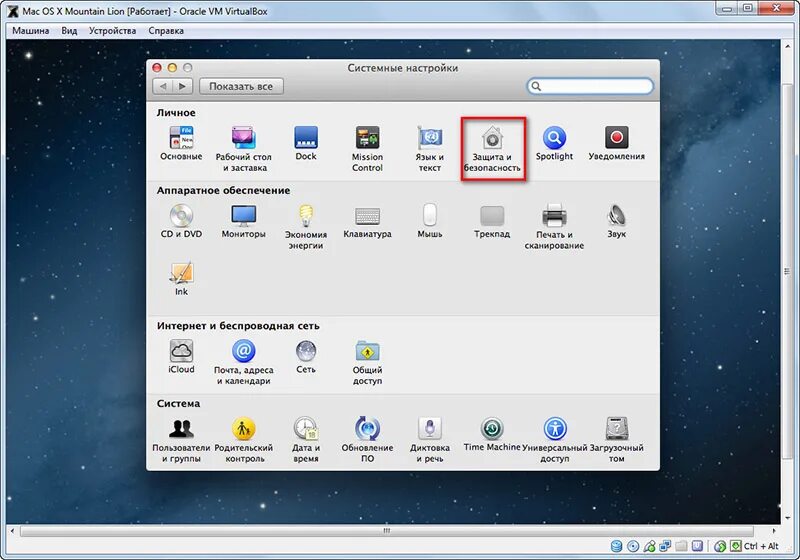The height and width of the screenshot is (560, 800).
Task: Open Сеть network settings
Action: pyautogui.click(x=306, y=357)
